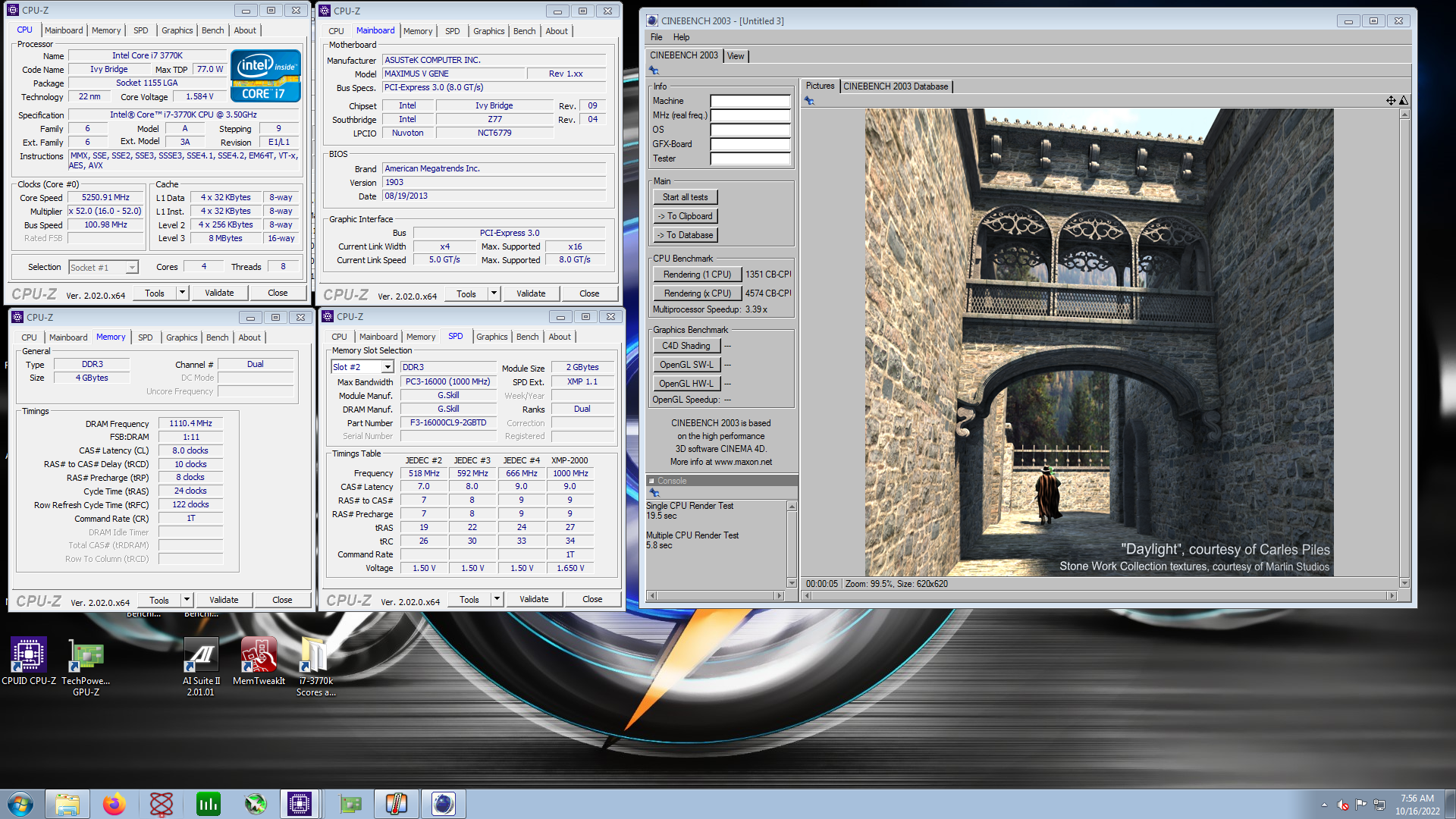Open Tools dropdown arrow in CPU-Z Memory window
Viewport: 1456px width, 819px height.
tap(187, 600)
